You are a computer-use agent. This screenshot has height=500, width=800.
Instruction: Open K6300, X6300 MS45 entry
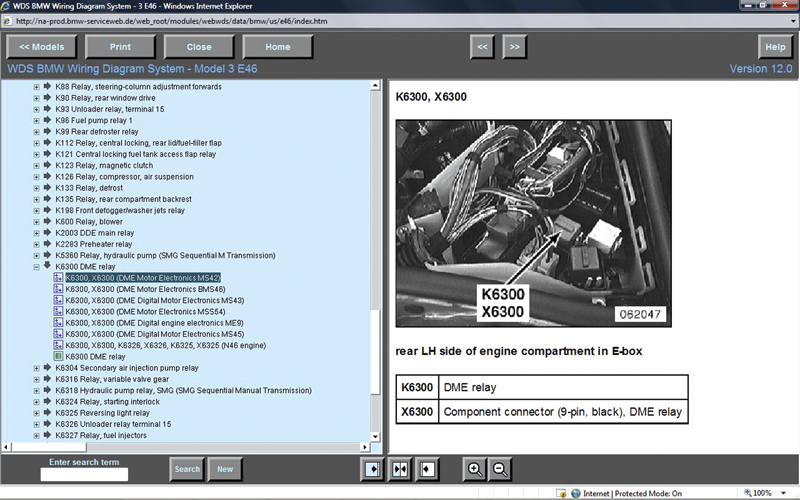click(x=155, y=334)
